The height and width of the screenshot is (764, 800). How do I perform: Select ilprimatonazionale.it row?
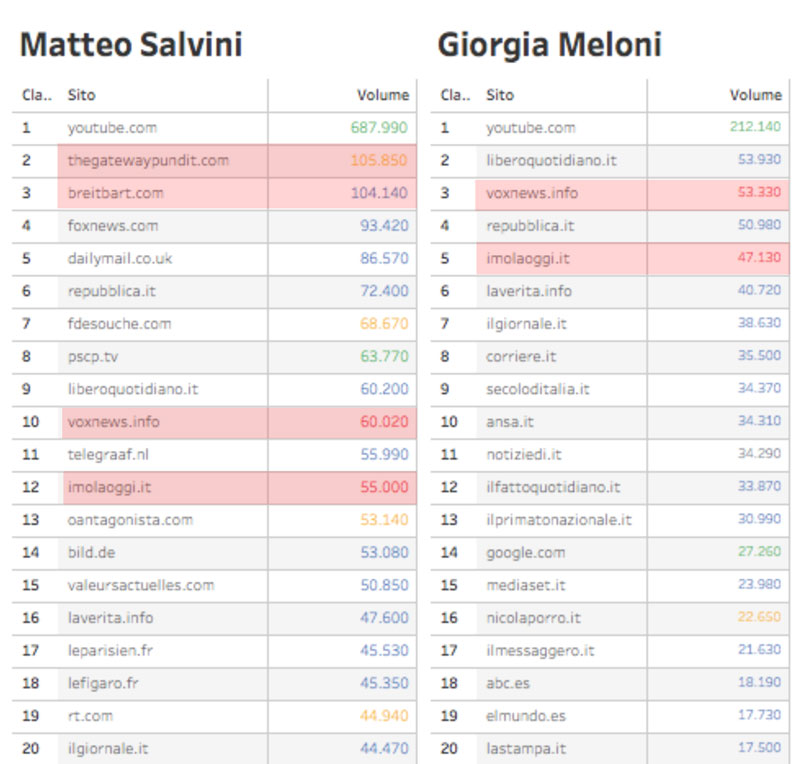click(x=559, y=520)
